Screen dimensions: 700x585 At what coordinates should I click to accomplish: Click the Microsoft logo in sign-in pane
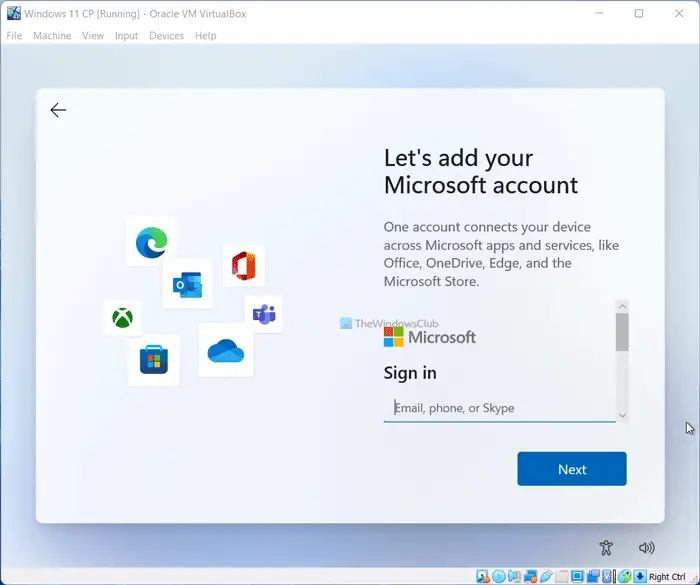click(430, 337)
